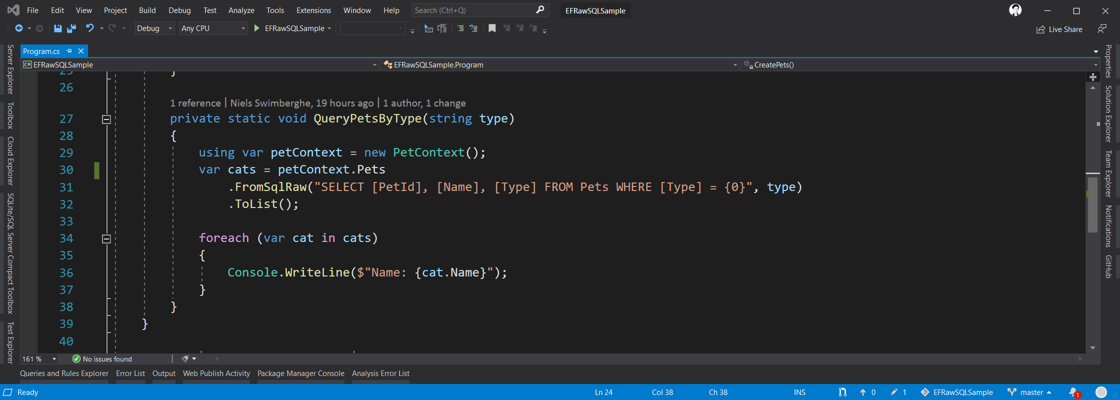Click the search magnifier icon
This screenshot has width=1120, height=400.
[540, 10]
